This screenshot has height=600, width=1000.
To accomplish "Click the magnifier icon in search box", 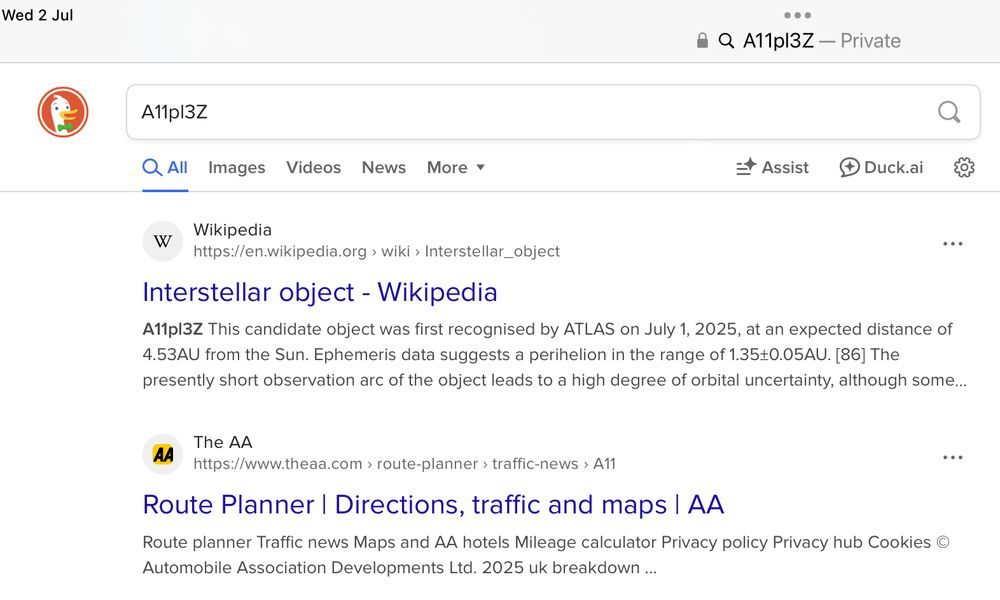I will tap(949, 112).
